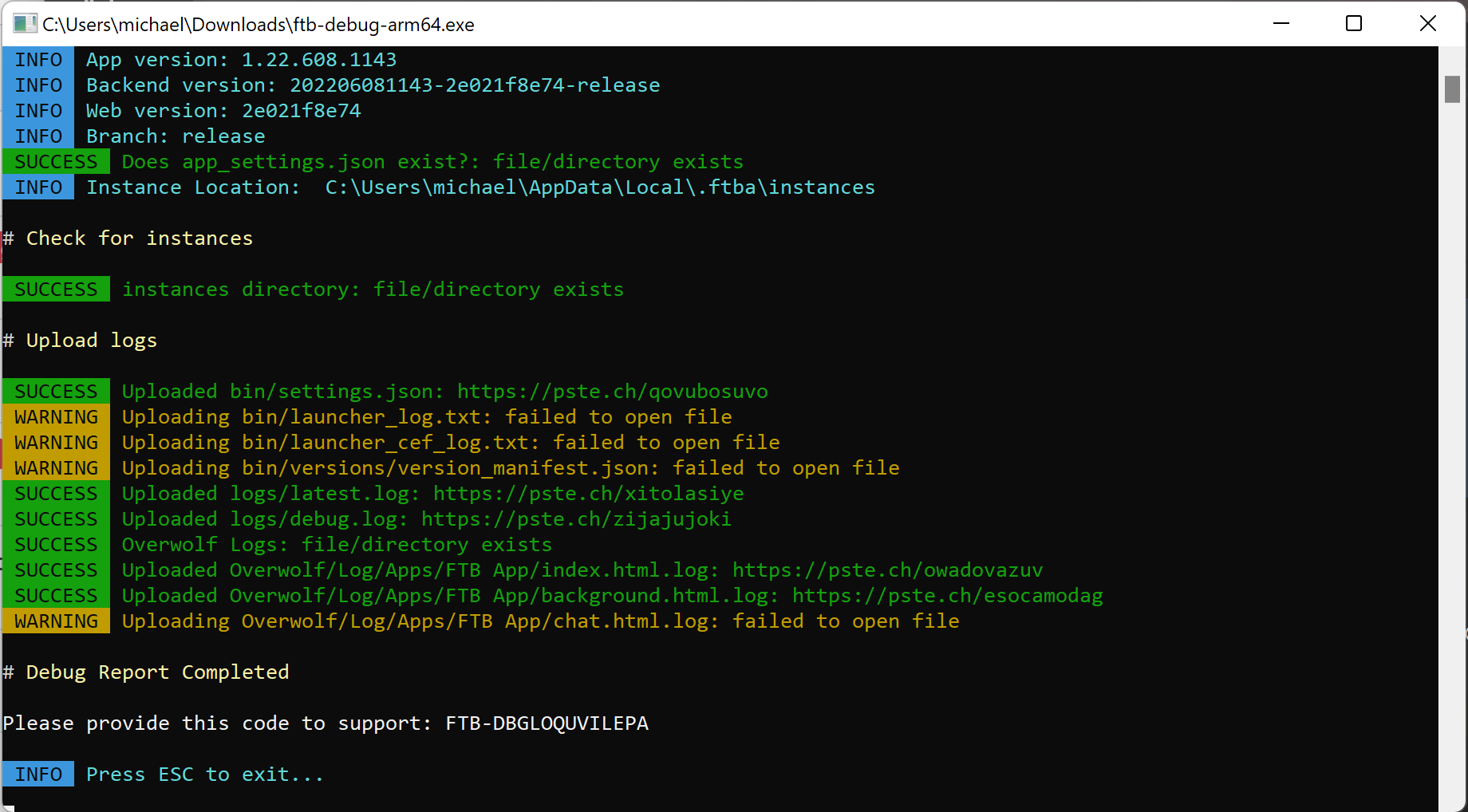Open the background.html.log pste.ch link
This screenshot has width=1468, height=812.
[x=947, y=596]
